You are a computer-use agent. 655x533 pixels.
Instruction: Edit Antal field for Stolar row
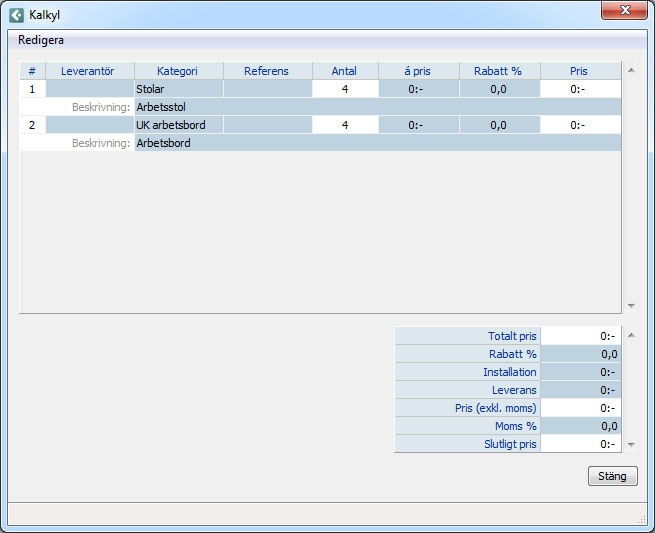click(x=344, y=89)
